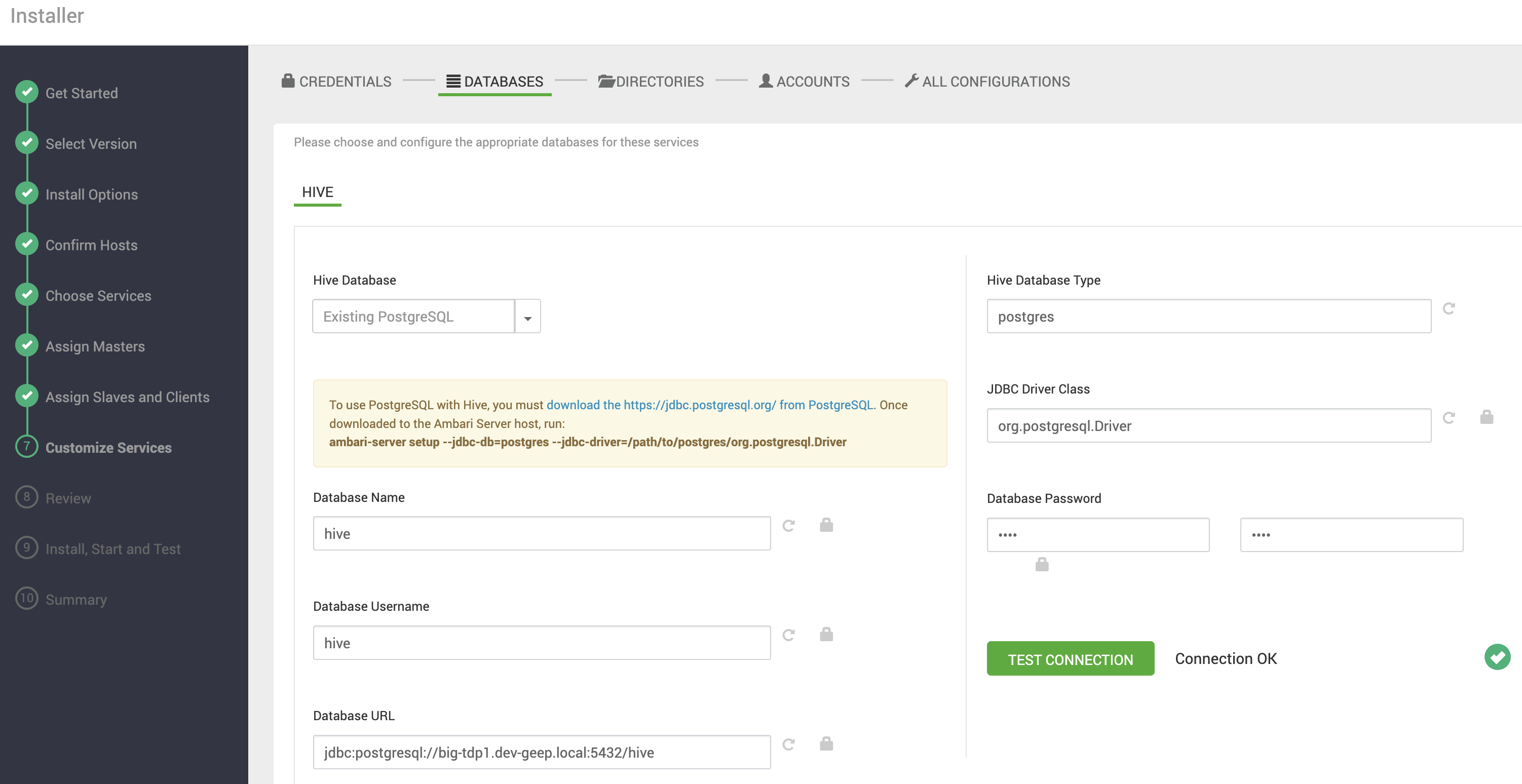Click the TEST CONNECTION button

(x=1070, y=658)
